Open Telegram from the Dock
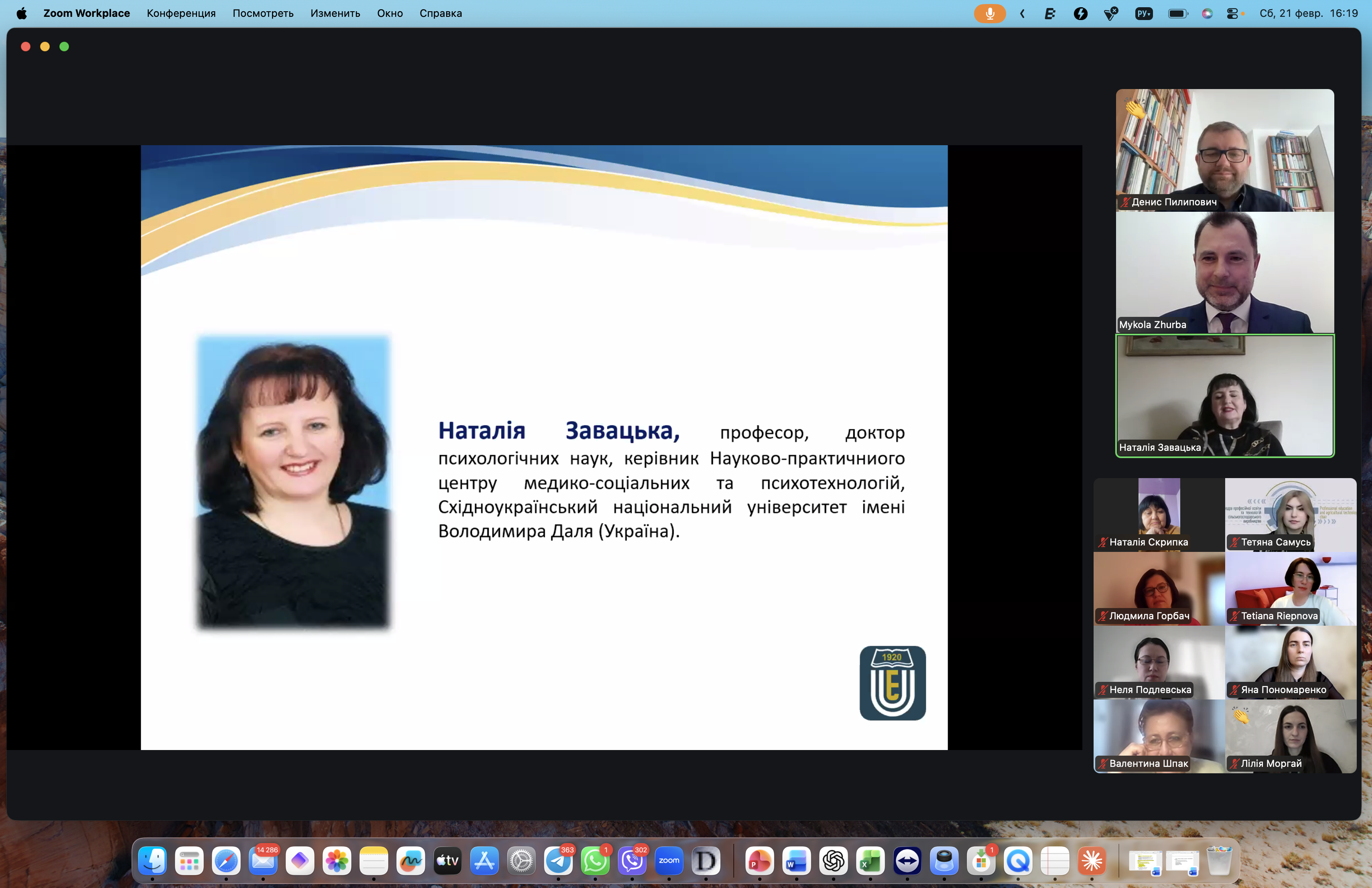Viewport: 1372px width, 888px height. tap(558, 861)
